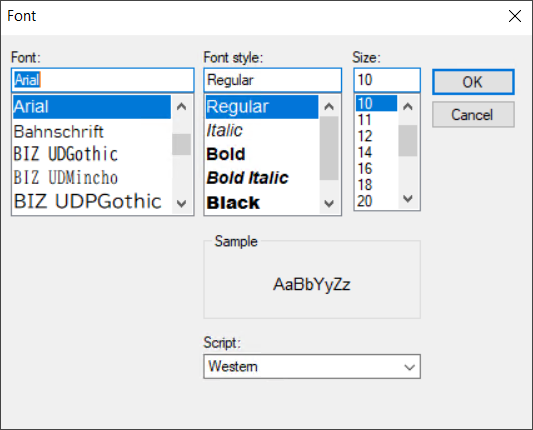Choose Italic font style

262,131
